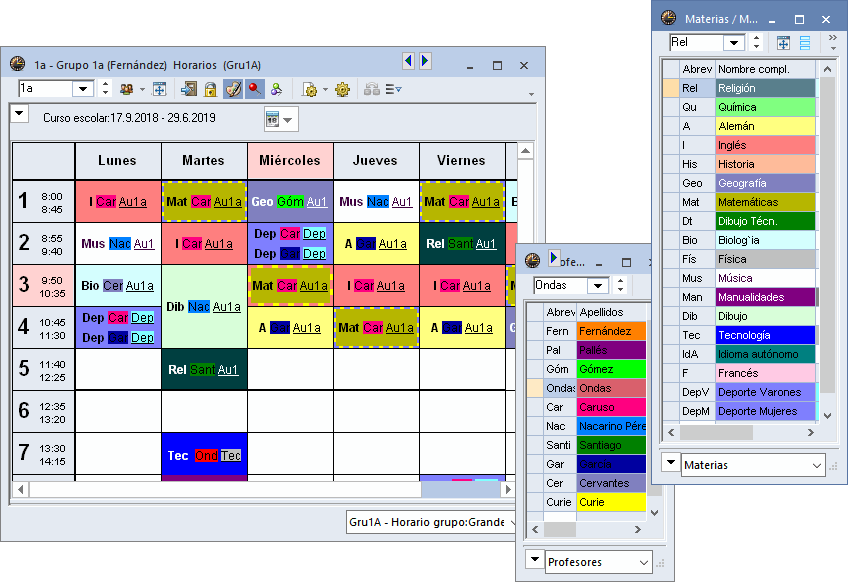Click the blue stacked rows icon in the Materias window
This screenshot has width=848, height=582.
click(x=805, y=43)
